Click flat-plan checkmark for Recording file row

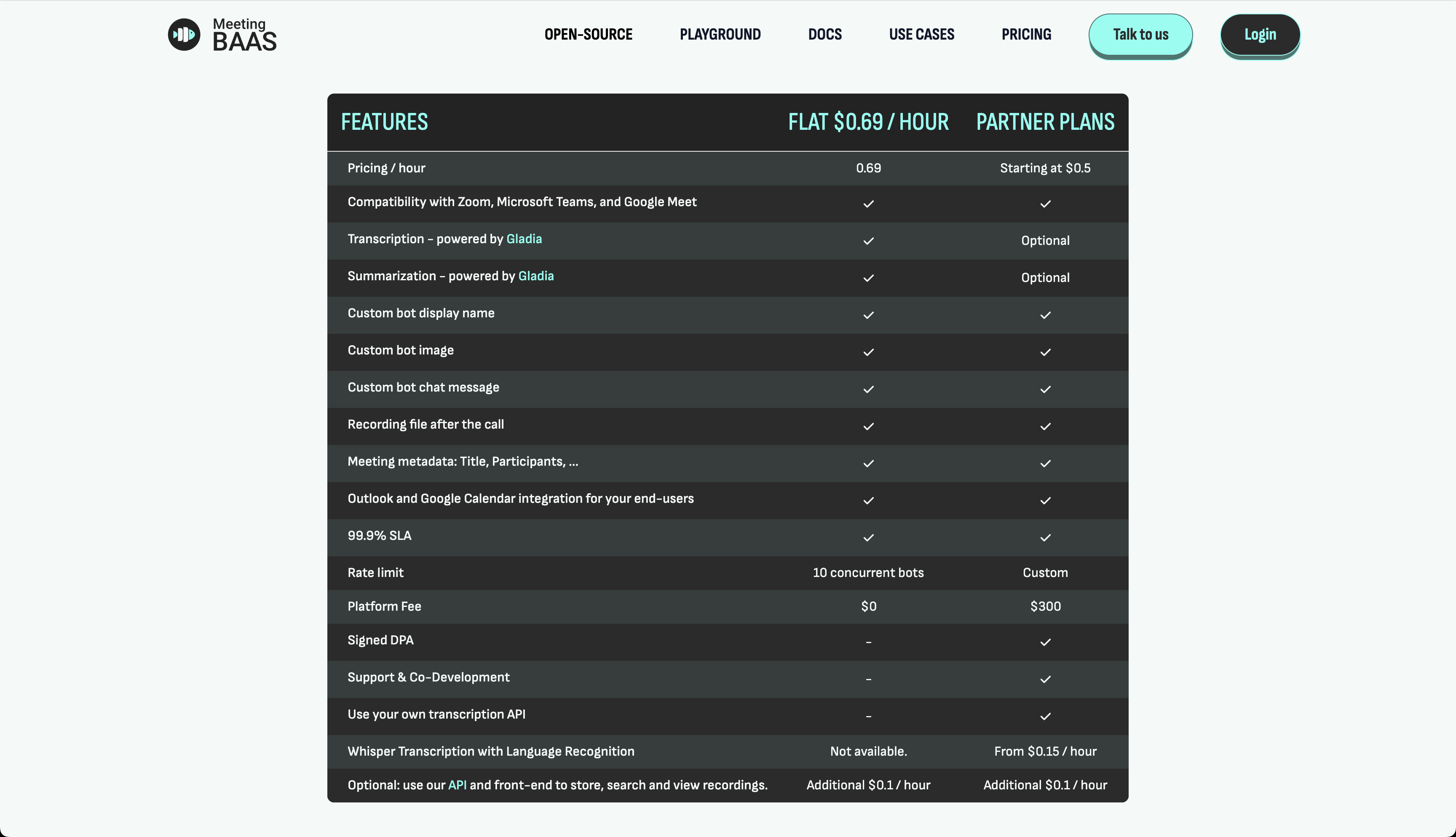pyautogui.click(x=868, y=427)
